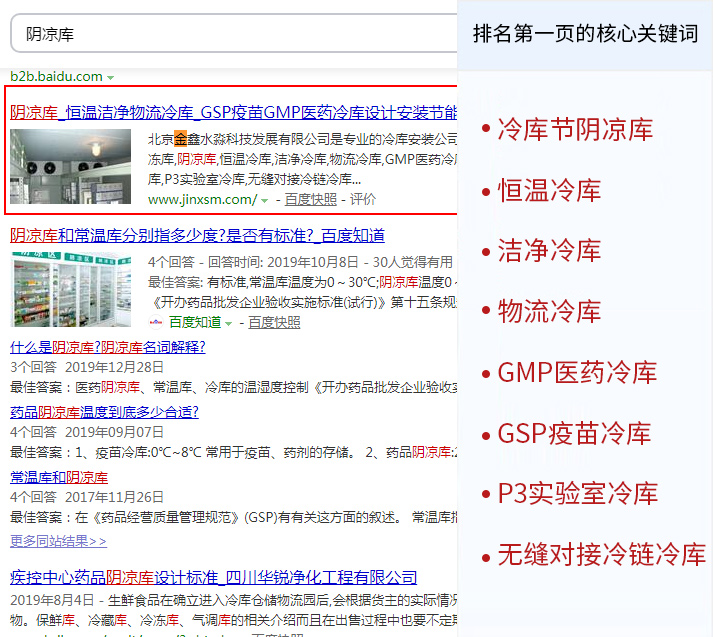Click the Baidu Zhidao paw logo icon

click(x=156, y=322)
